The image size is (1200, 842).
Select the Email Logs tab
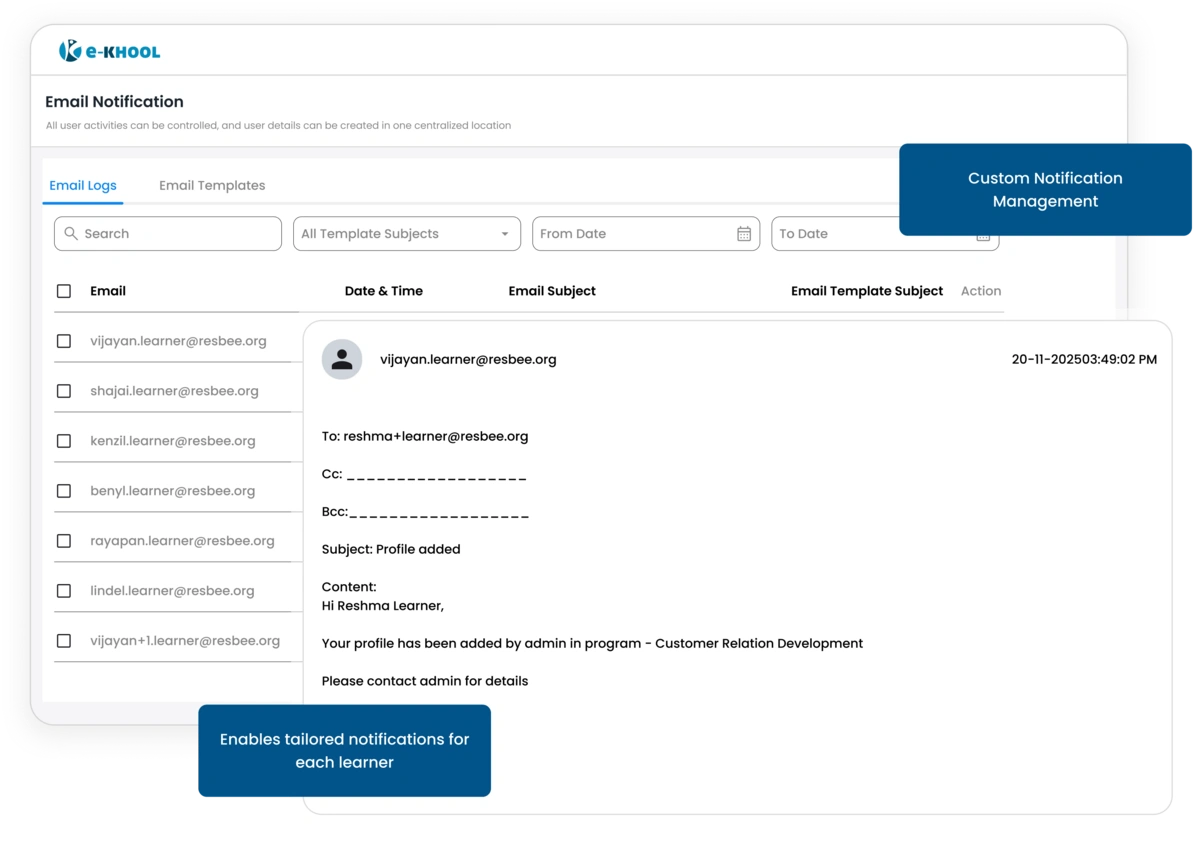(x=83, y=185)
